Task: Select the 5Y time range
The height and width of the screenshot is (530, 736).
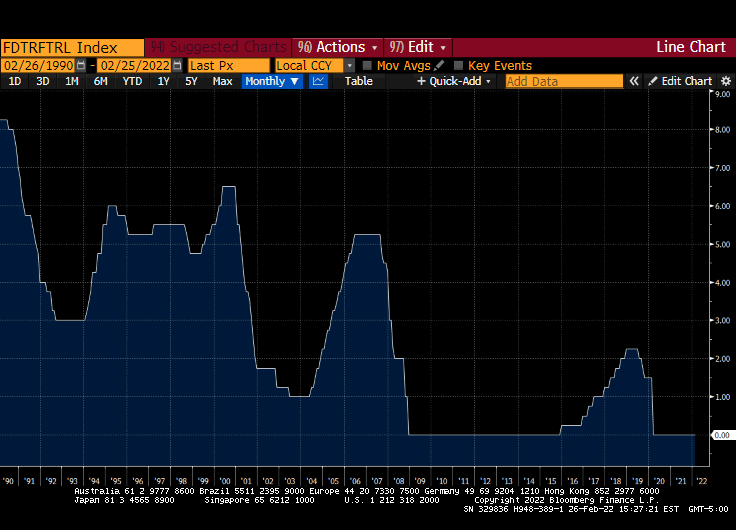Action: [x=191, y=81]
